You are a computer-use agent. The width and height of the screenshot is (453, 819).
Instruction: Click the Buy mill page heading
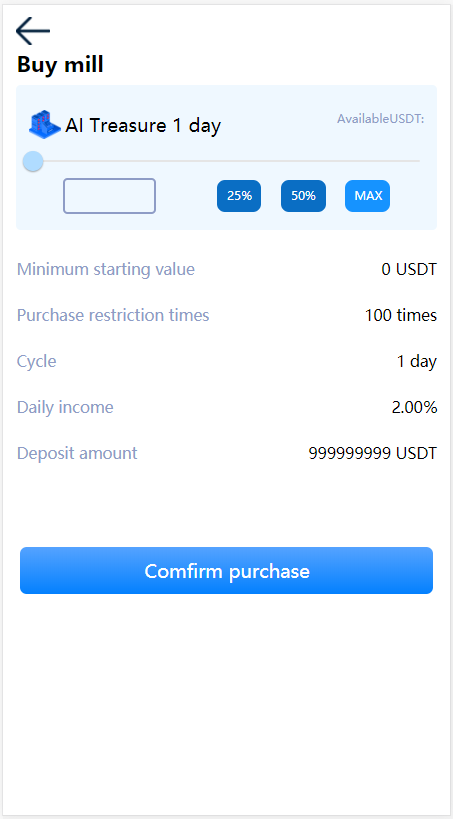(60, 64)
